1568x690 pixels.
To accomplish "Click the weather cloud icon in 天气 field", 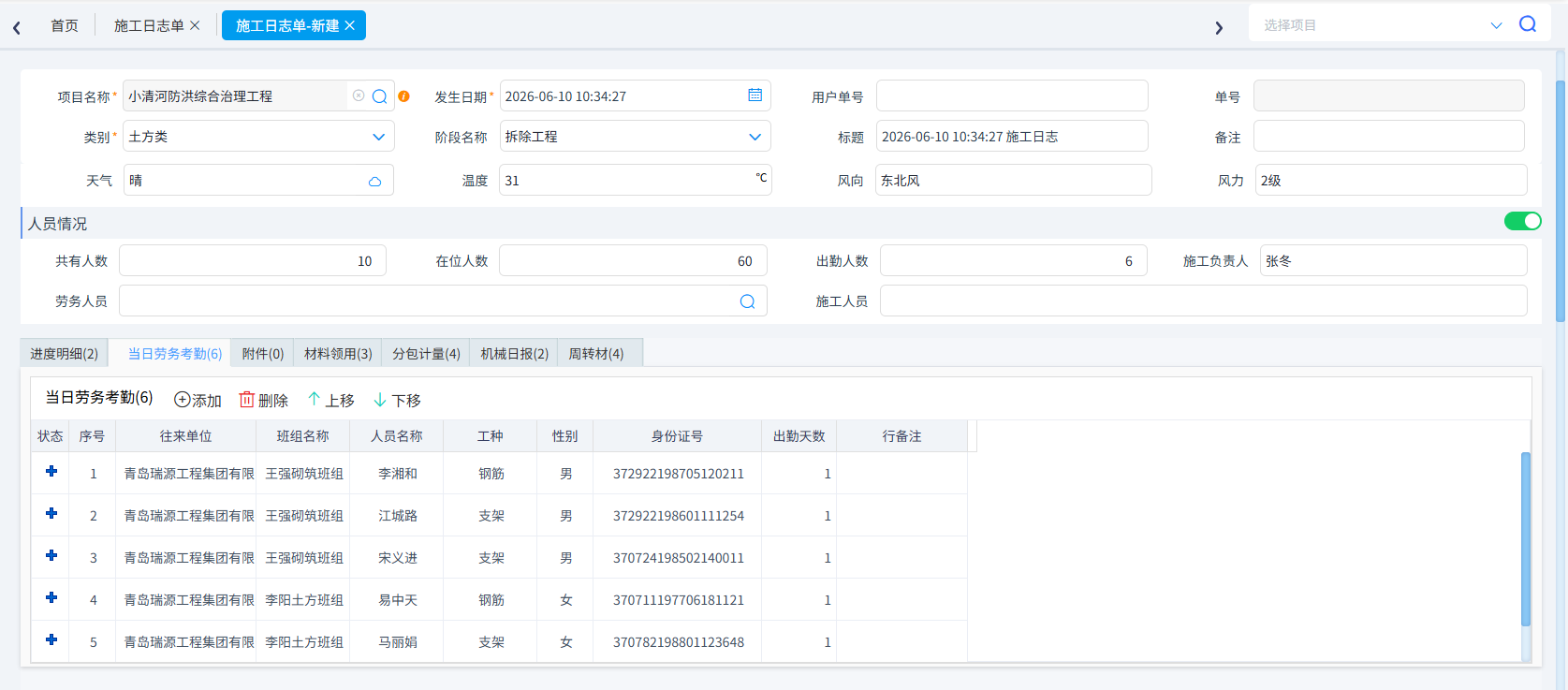I will 374,181.
